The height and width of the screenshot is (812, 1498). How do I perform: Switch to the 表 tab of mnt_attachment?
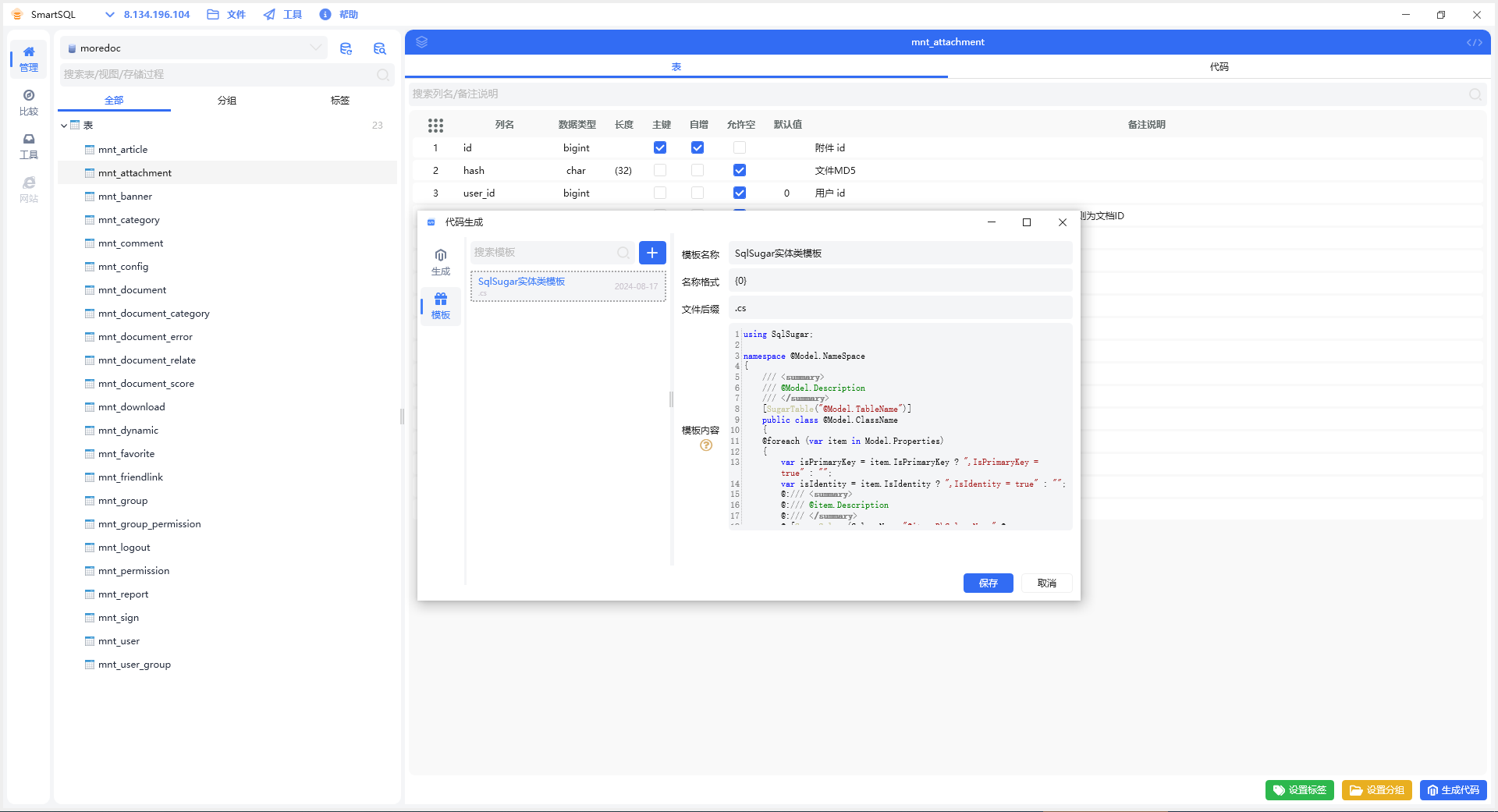[x=676, y=67]
